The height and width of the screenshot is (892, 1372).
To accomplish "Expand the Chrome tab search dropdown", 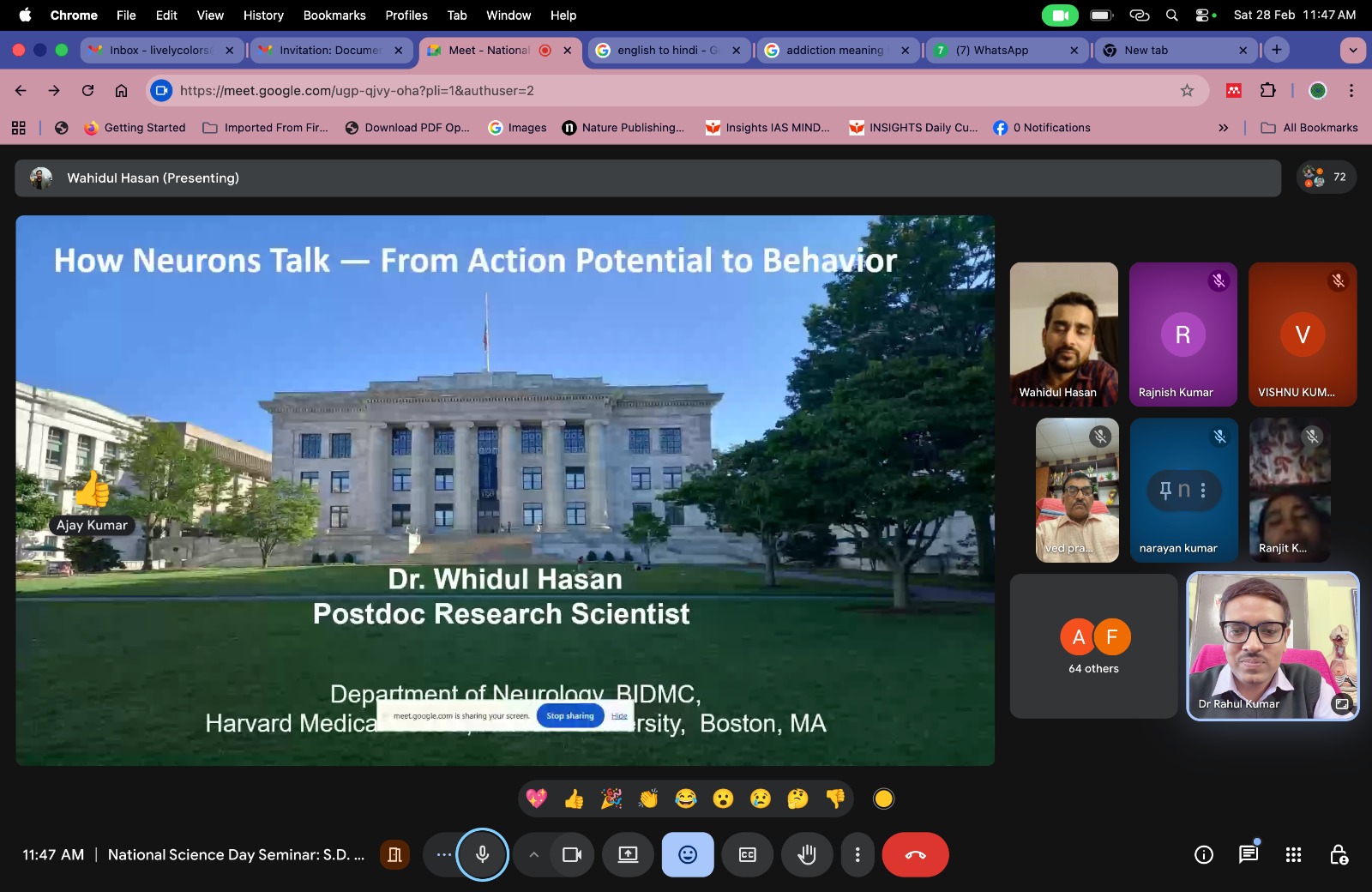I will (1352, 50).
